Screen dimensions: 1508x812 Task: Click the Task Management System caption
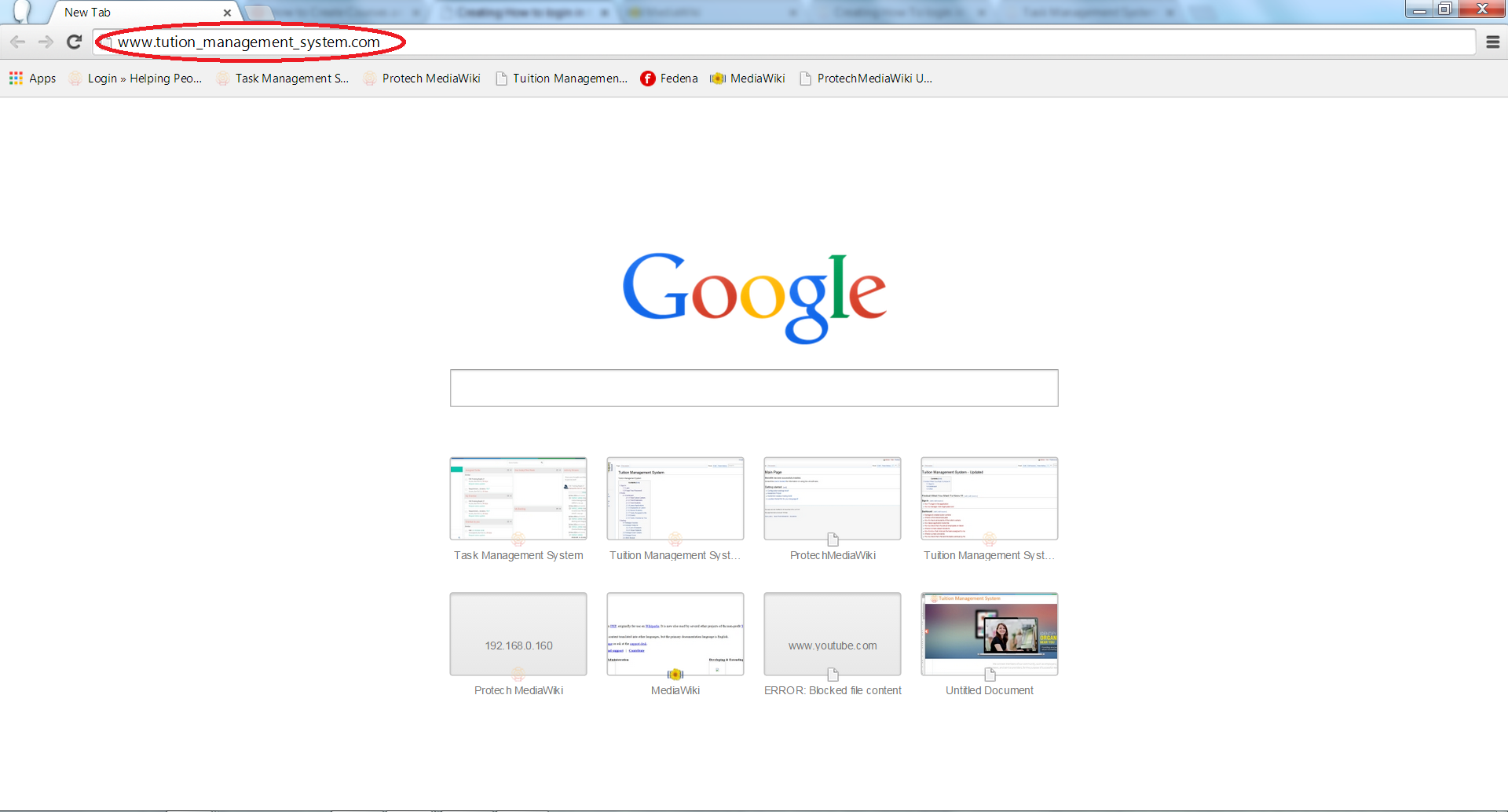coord(518,555)
